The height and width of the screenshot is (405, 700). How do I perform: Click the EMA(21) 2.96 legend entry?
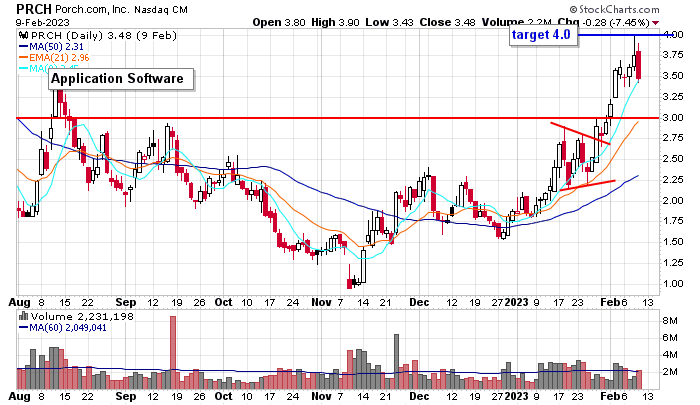point(54,58)
